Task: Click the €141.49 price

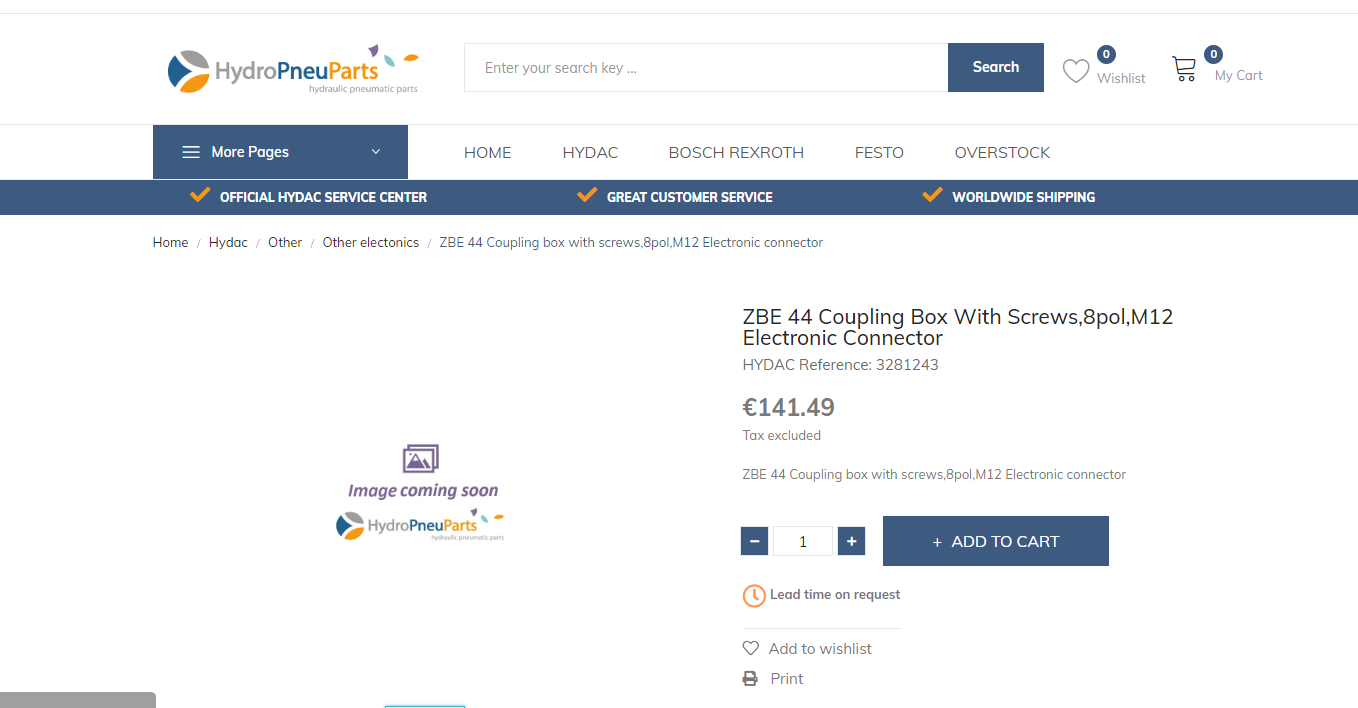Action: [x=789, y=407]
